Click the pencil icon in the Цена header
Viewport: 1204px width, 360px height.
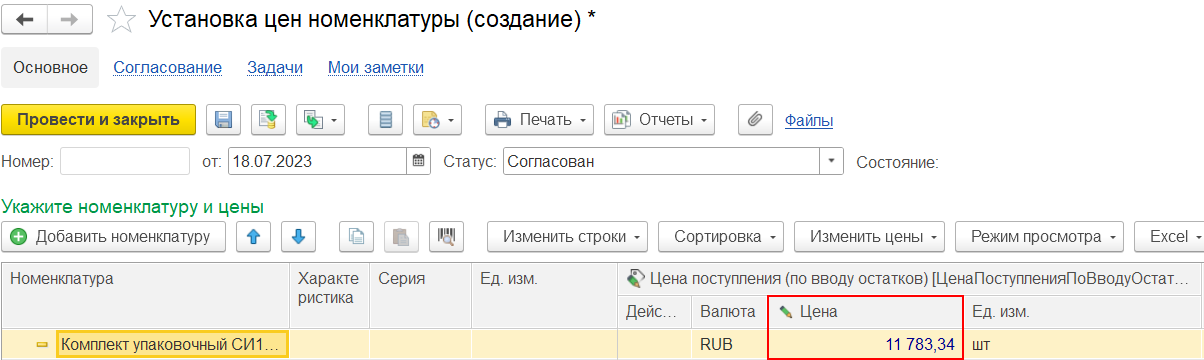pyautogui.click(x=785, y=313)
